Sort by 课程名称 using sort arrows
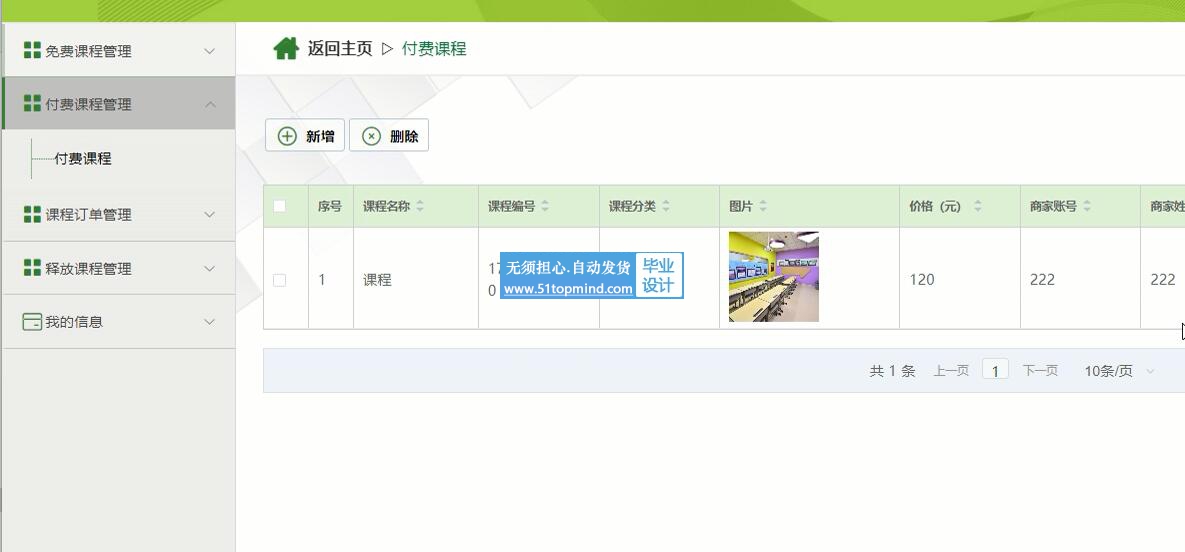 [x=420, y=206]
